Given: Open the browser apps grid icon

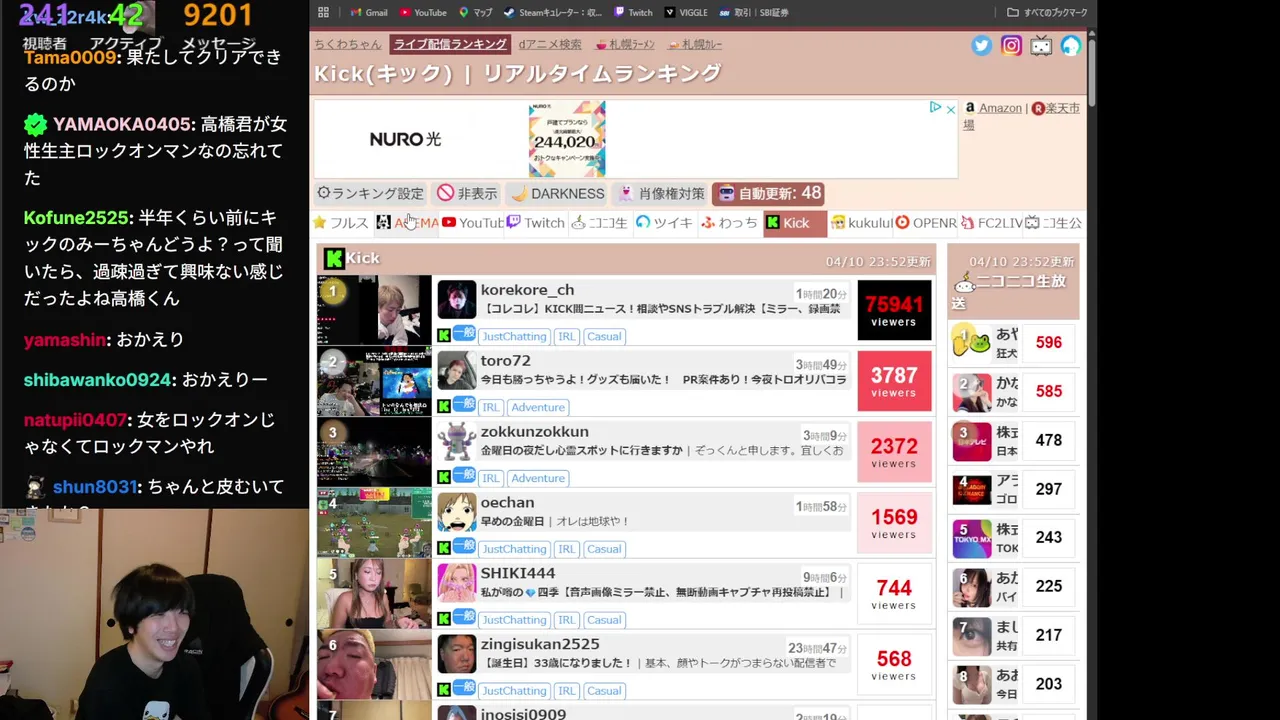Looking at the screenshot, I should click(x=323, y=13).
